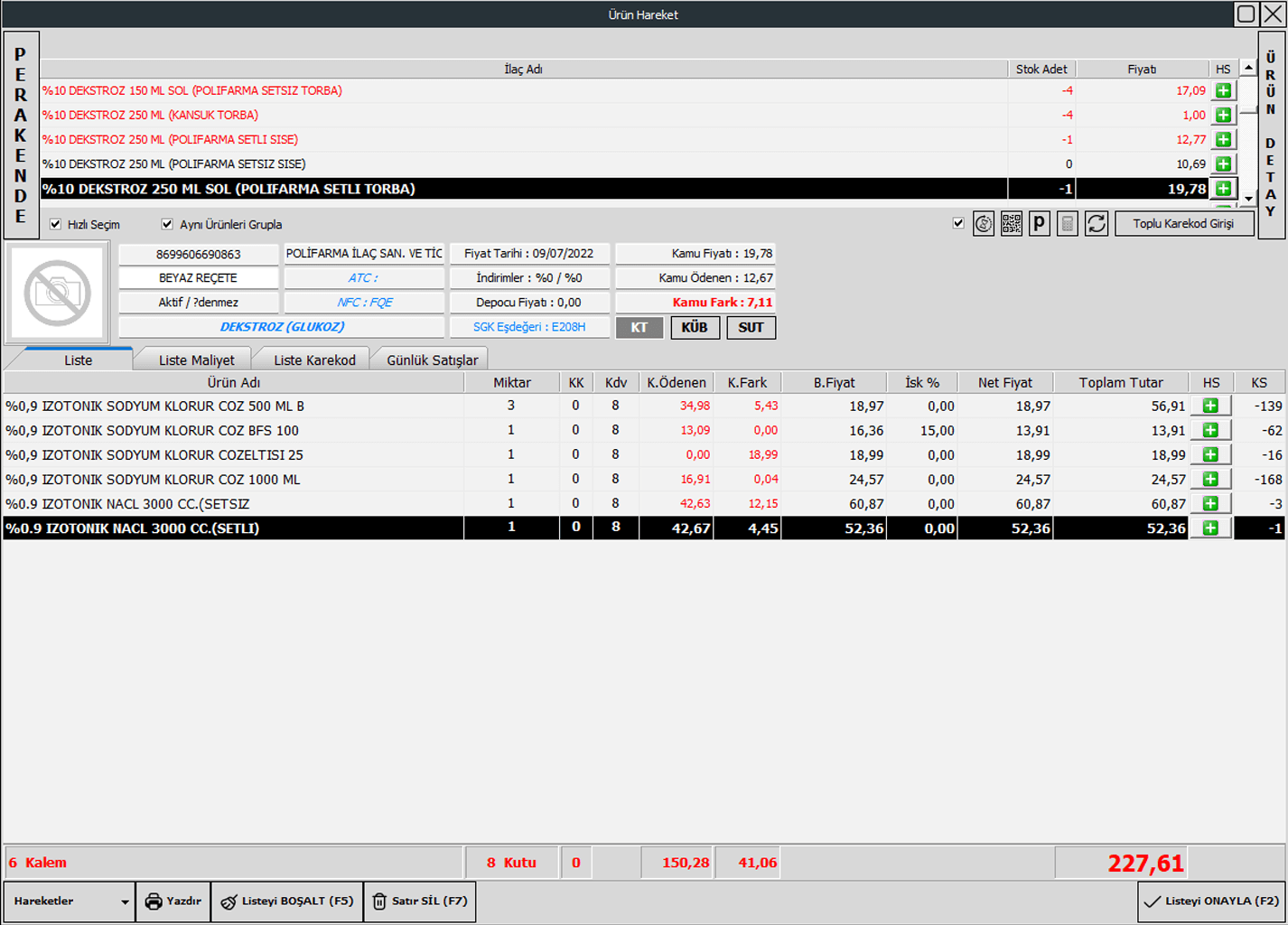Open the PERAKENDE side panel
The image size is (1288, 925).
click(21, 135)
